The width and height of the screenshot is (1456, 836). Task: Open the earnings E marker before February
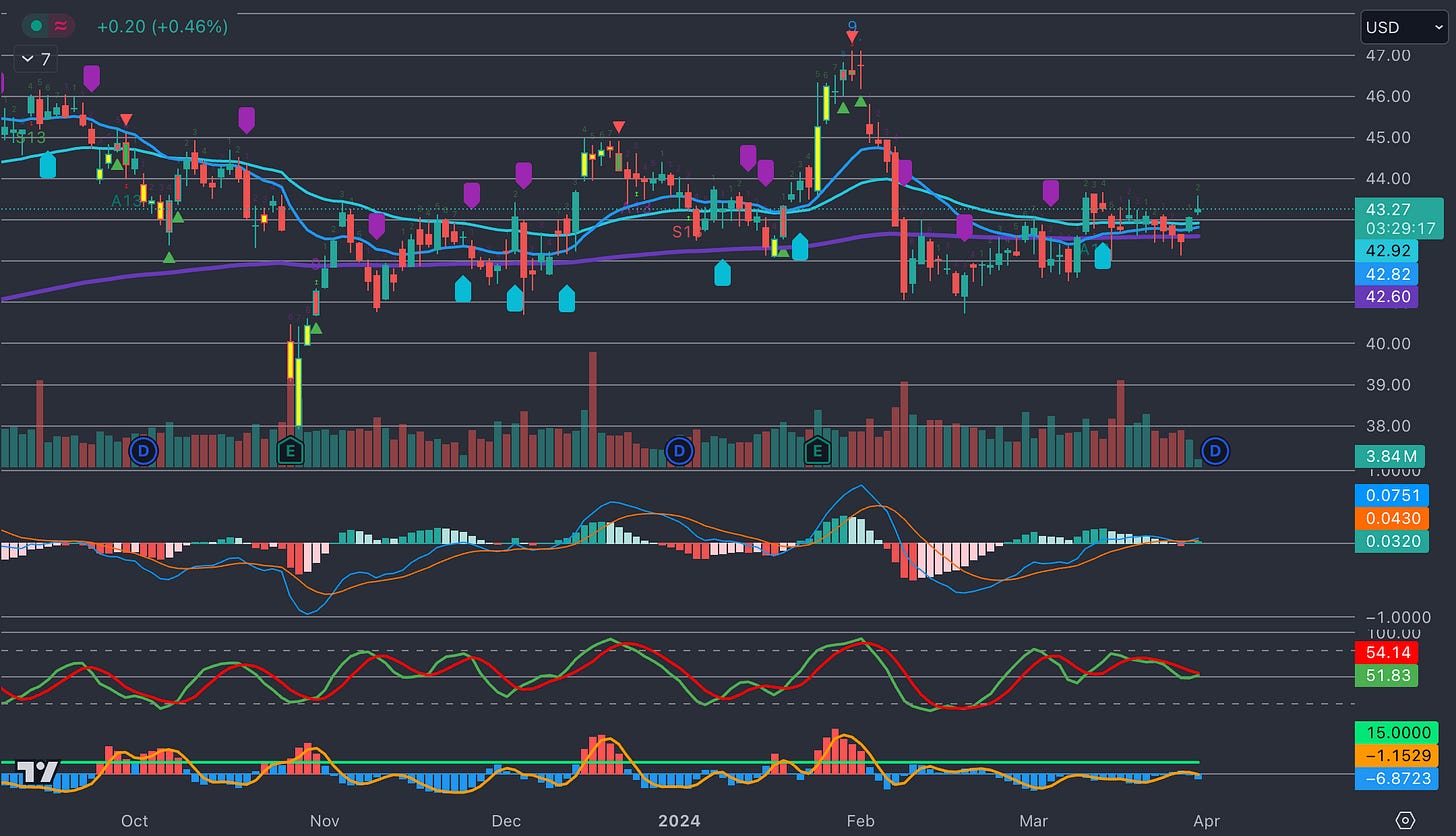pos(818,451)
